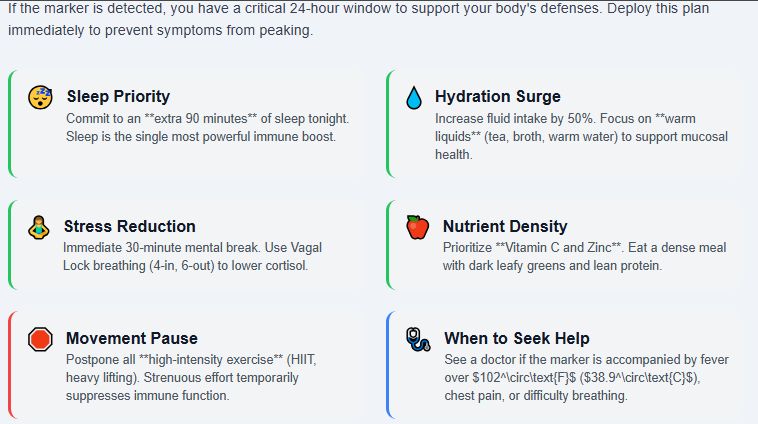Image resolution: width=758 pixels, height=424 pixels.
Task: Click the meditating person icon
Action: (x=38, y=227)
